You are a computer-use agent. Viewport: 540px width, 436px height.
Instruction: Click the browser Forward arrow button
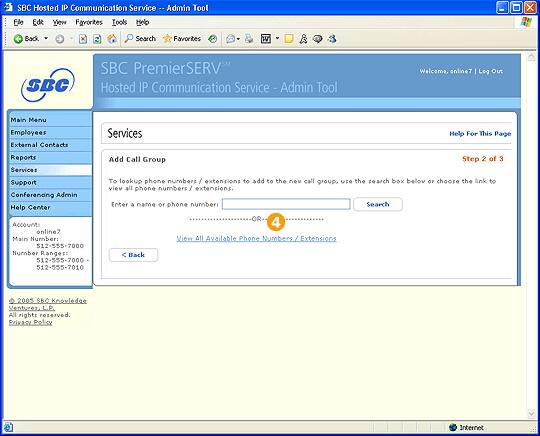coord(60,39)
